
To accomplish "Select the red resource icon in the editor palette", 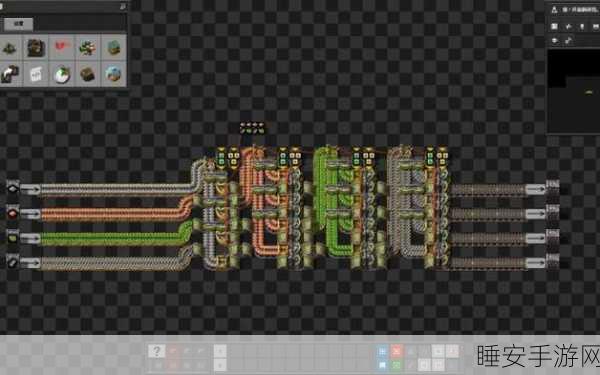I will point(62,48).
